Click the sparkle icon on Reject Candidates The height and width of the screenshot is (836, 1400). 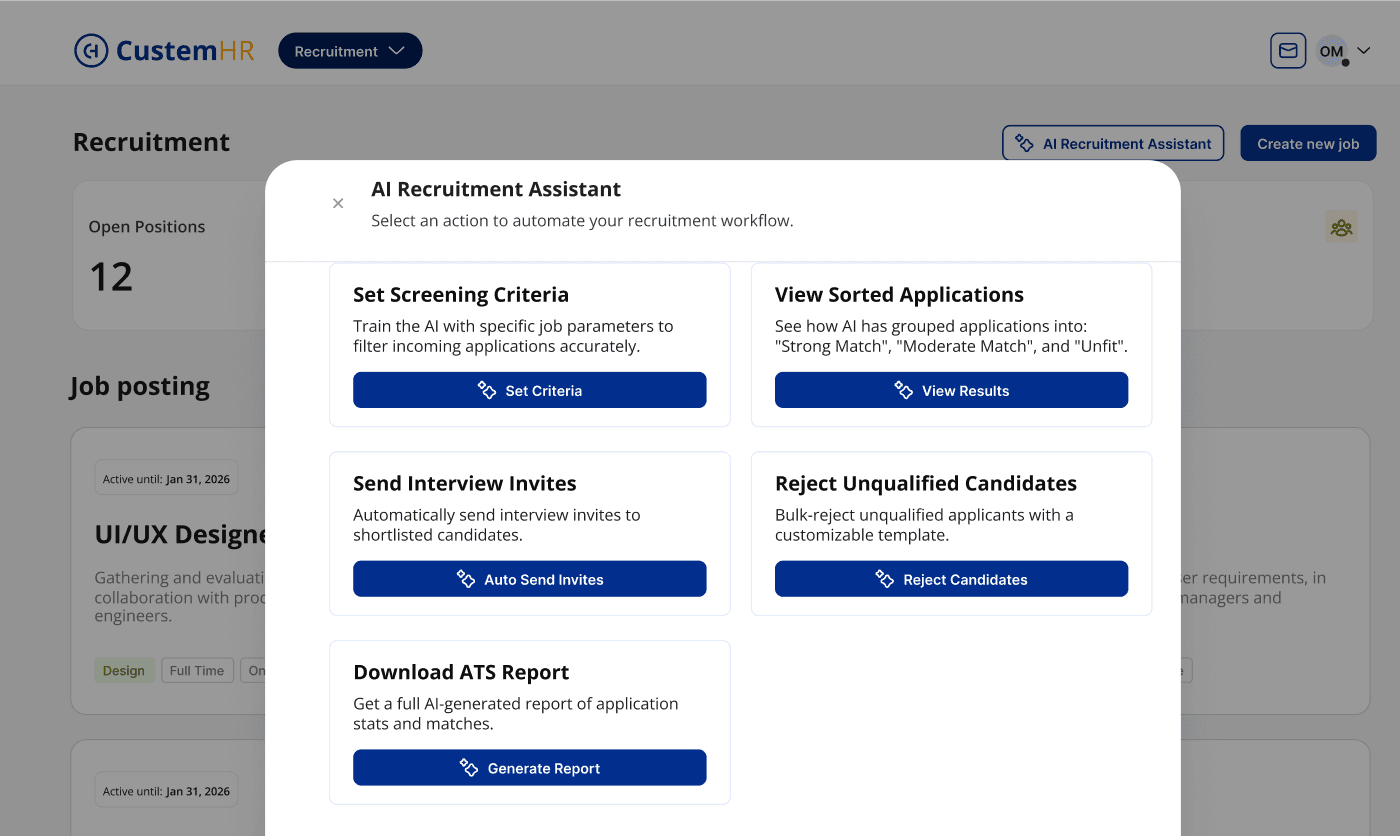tap(884, 579)
